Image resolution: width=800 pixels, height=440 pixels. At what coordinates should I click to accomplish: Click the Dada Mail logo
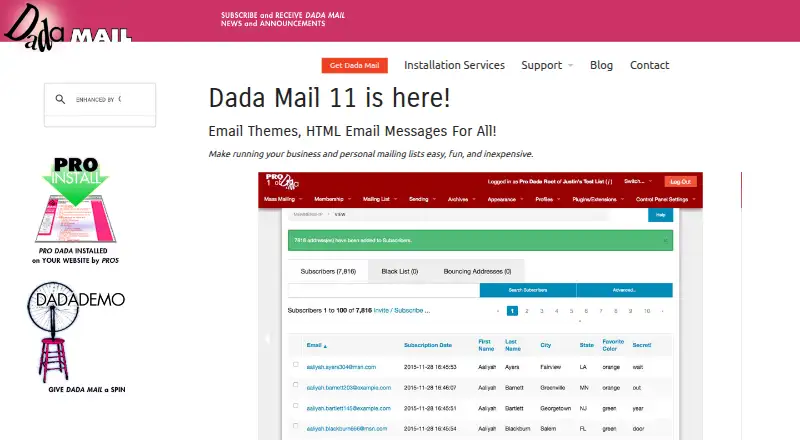(67, 27)
